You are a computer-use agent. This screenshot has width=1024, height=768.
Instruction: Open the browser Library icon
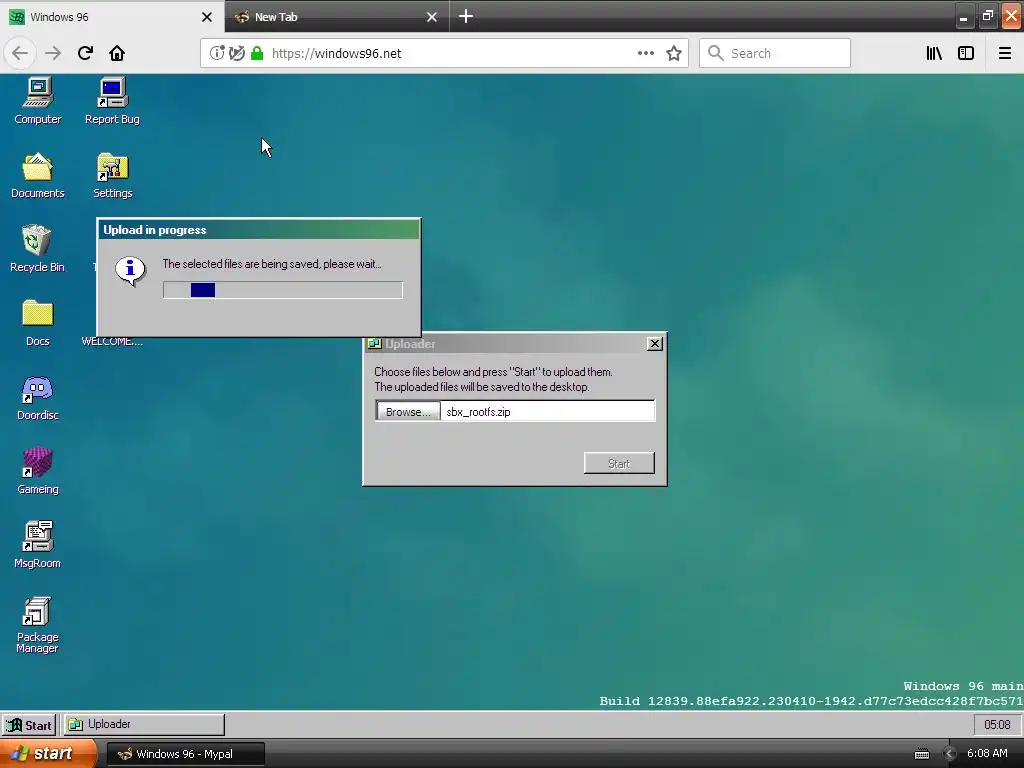point(934,53)
